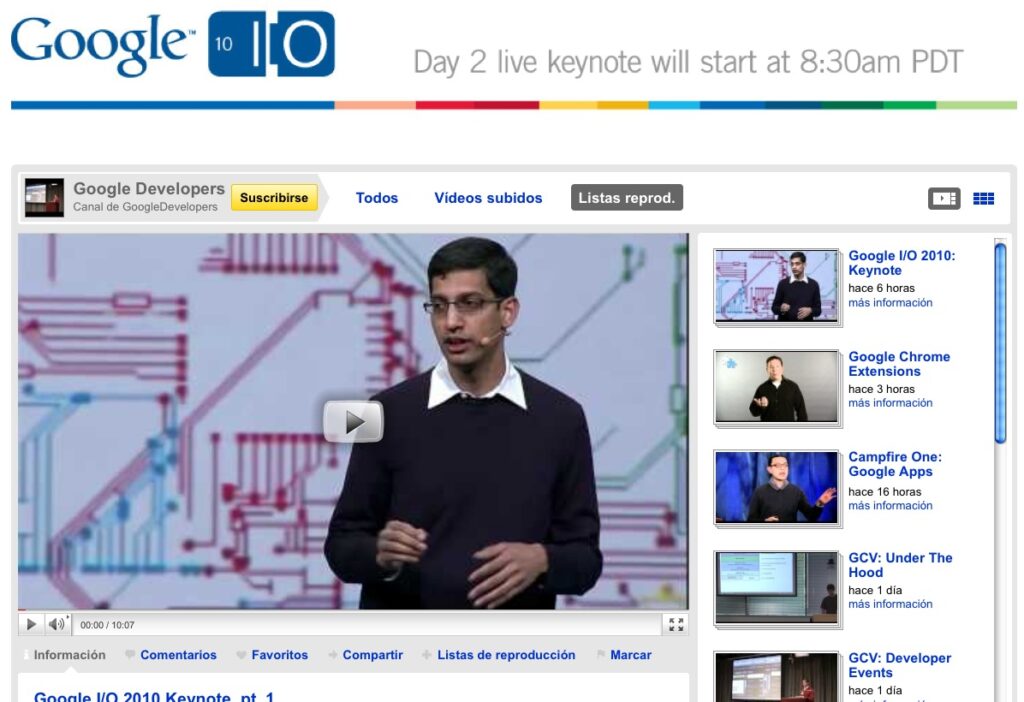Screen dimensions: 1024x702
Task: Switch to grid view layout icon
Action: [x=984, y=199]
